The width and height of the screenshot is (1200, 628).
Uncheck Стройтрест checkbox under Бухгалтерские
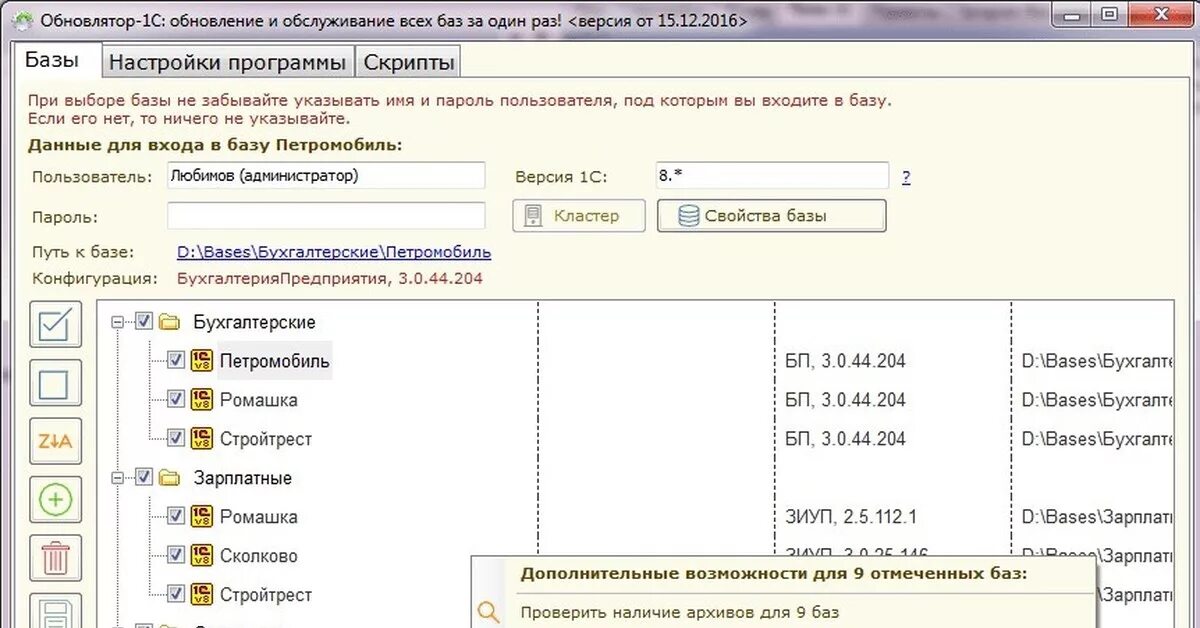[175, 438]
